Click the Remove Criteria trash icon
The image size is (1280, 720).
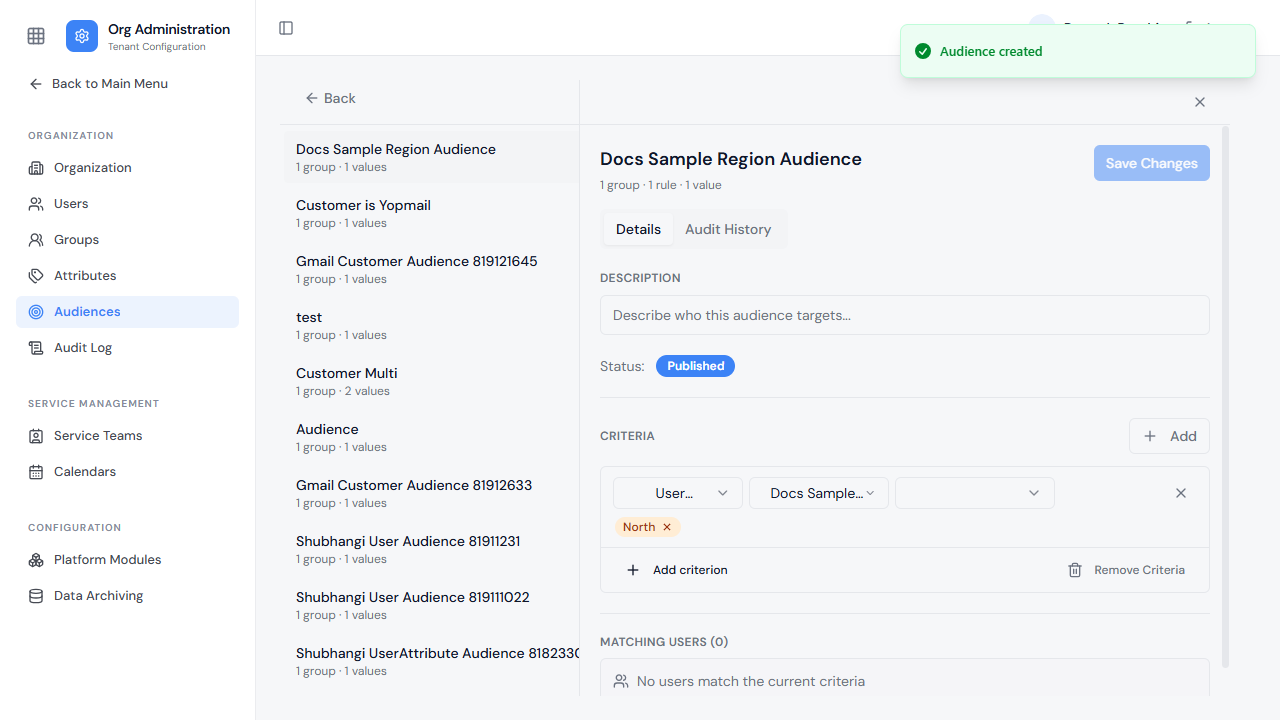[x=1075, y=570]
